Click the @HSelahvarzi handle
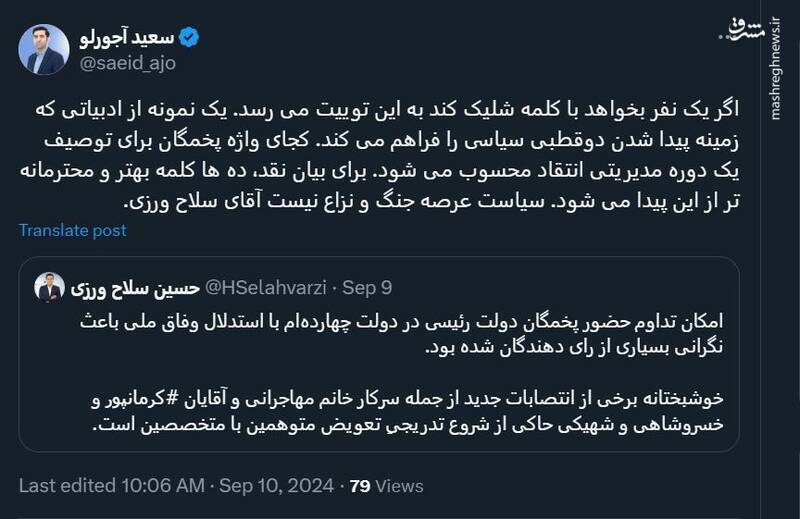Image resolution: width=800 pixels, height=519 pixels. point(264,288)
